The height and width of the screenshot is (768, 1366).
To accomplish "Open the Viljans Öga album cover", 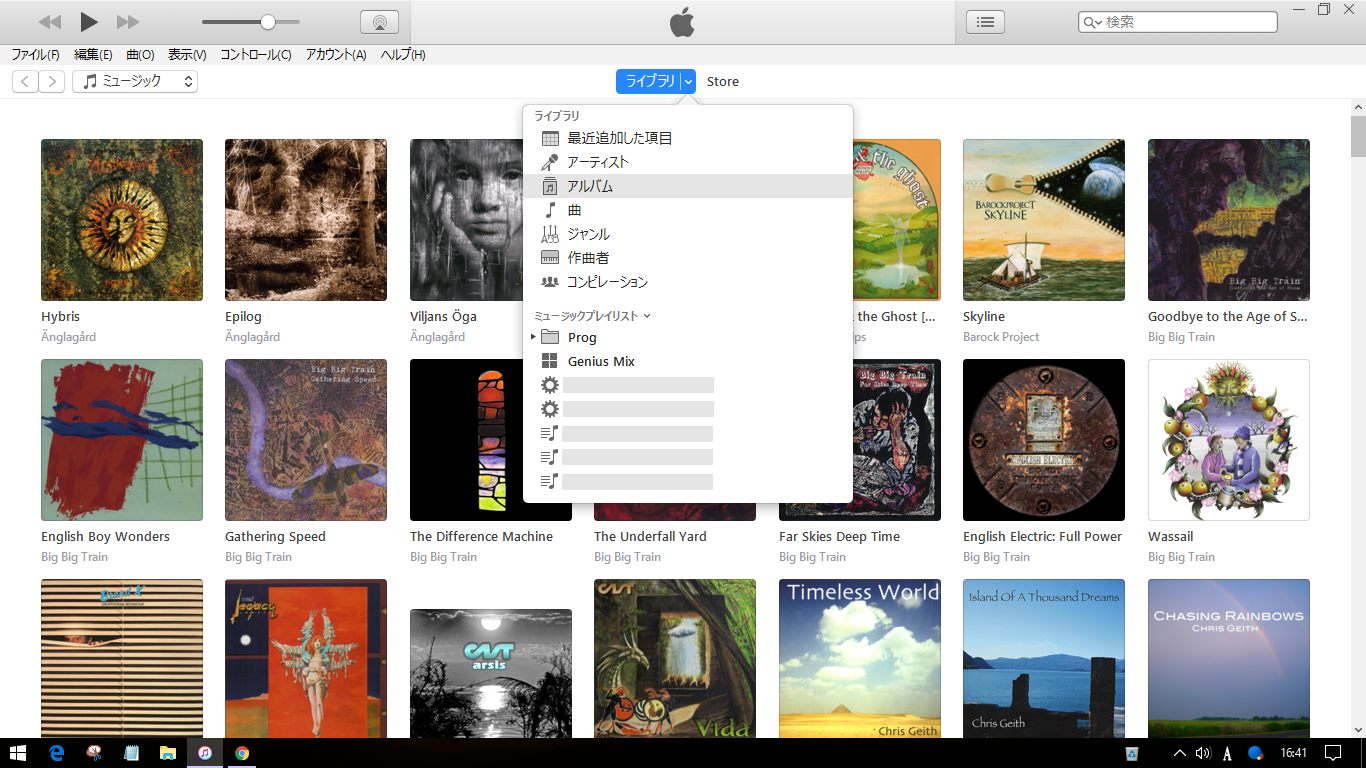I will 466,220.
